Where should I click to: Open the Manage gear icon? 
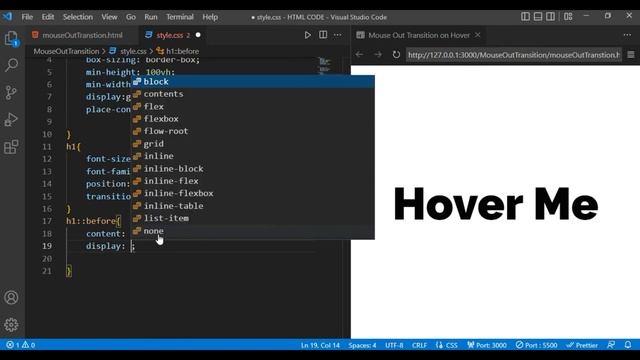click(x=11, y=325)
